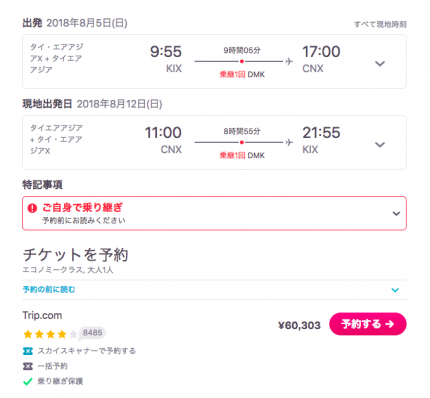This screenshot has height=398, width=430.
Task: Expand the ご自身で乗り継ぎ warning chevron
Action: (396, 213)
